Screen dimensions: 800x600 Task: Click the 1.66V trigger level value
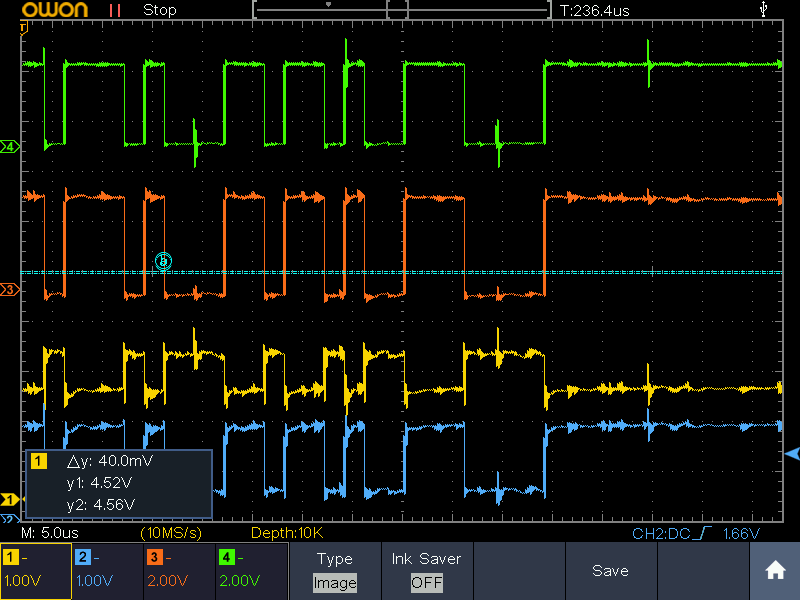[x=741, y=534]
